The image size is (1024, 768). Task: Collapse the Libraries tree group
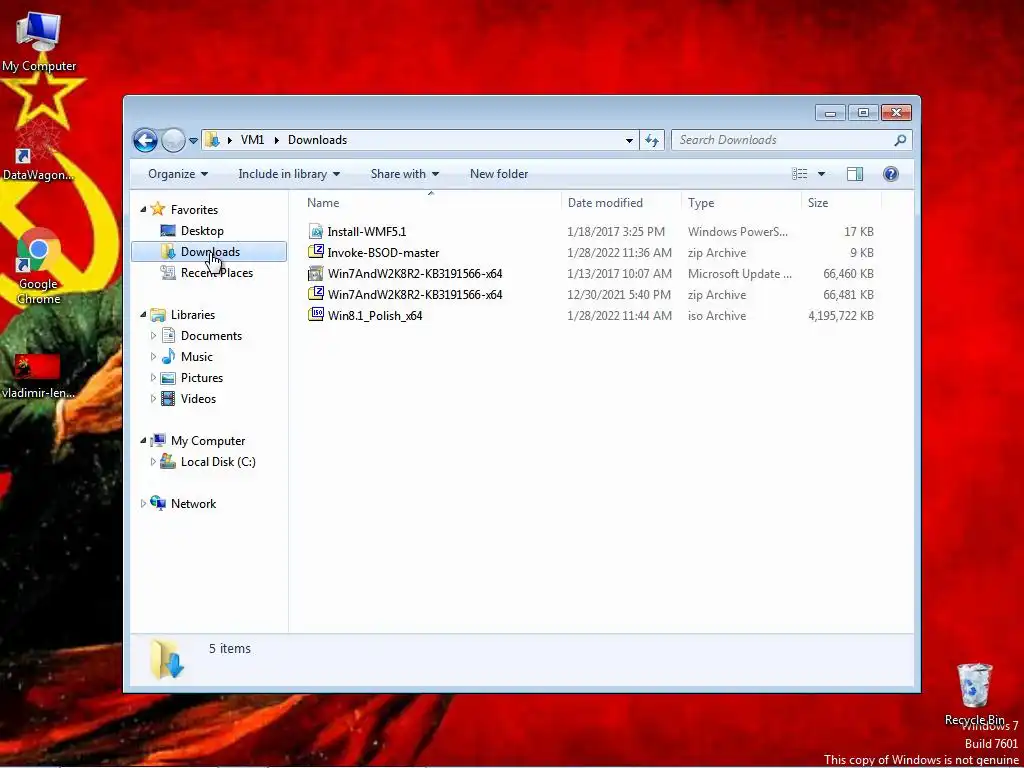[143, 315]
